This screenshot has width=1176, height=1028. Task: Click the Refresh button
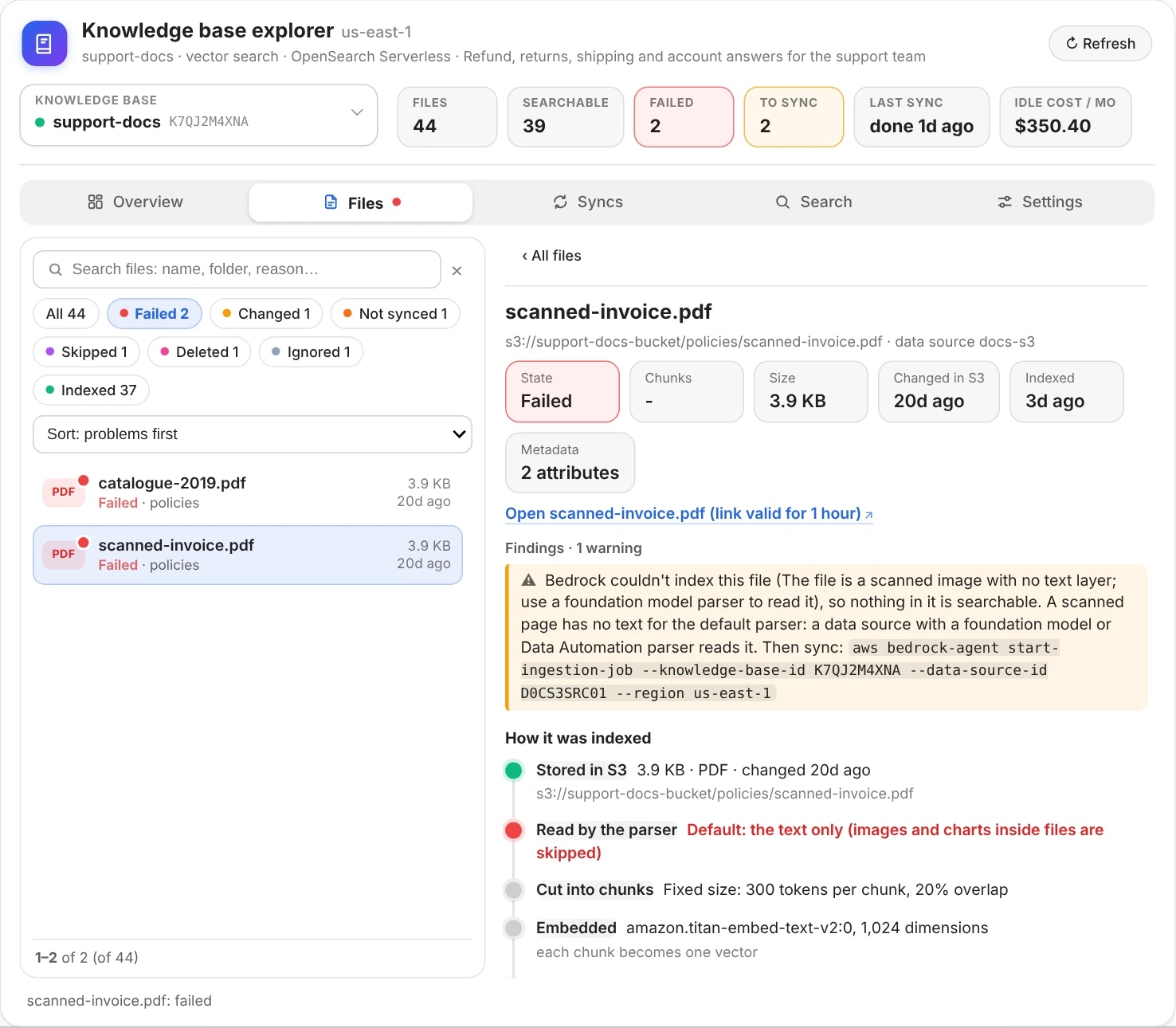click(x=1100, y=43)
